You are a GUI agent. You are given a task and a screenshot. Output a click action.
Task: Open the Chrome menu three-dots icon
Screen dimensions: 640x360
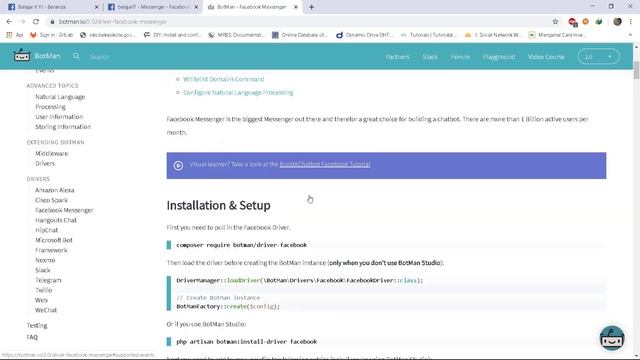(631, 22)
